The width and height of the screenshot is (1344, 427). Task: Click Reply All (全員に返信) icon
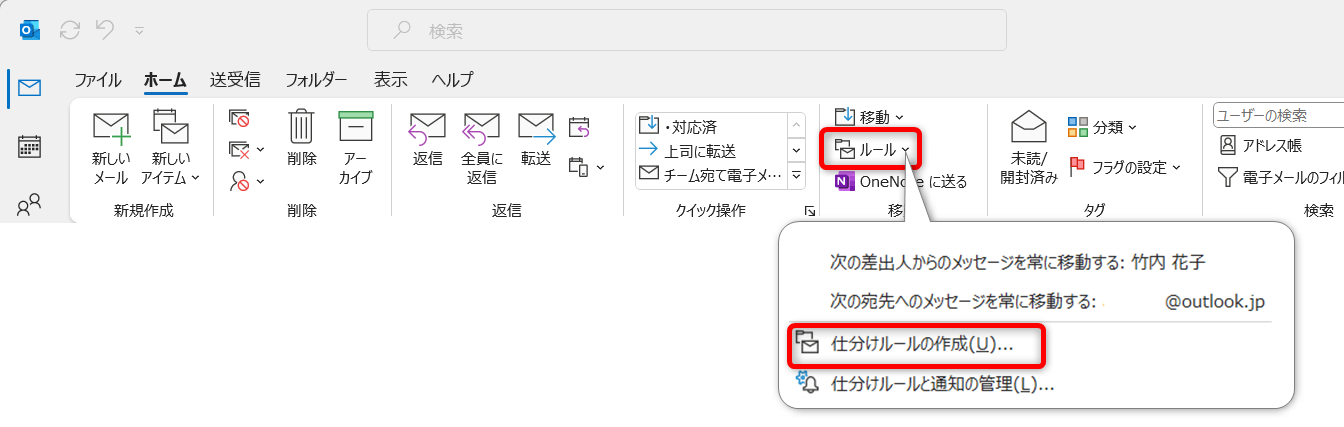tap(481, 128)
